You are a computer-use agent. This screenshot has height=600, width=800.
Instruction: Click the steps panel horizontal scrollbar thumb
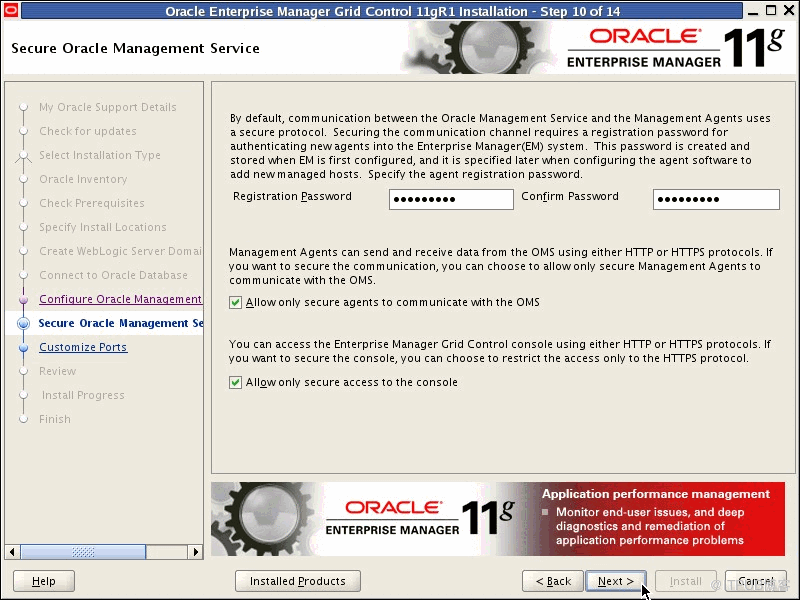pyautogui.click(x=83, y=552)
